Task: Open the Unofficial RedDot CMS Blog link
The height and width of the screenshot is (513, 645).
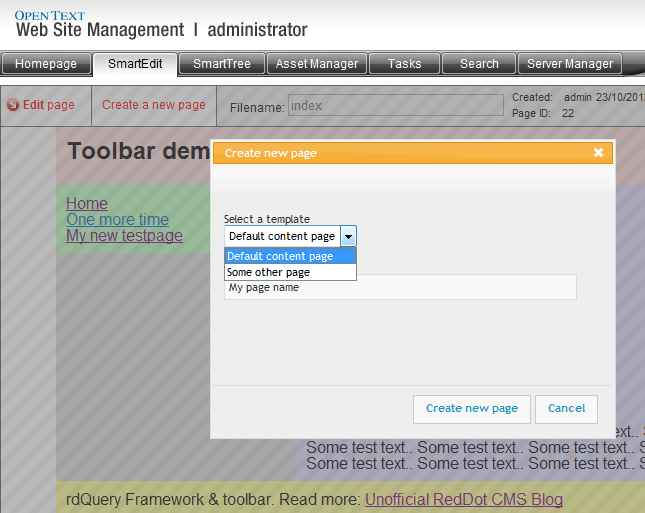Action: [x=464, y=499]
